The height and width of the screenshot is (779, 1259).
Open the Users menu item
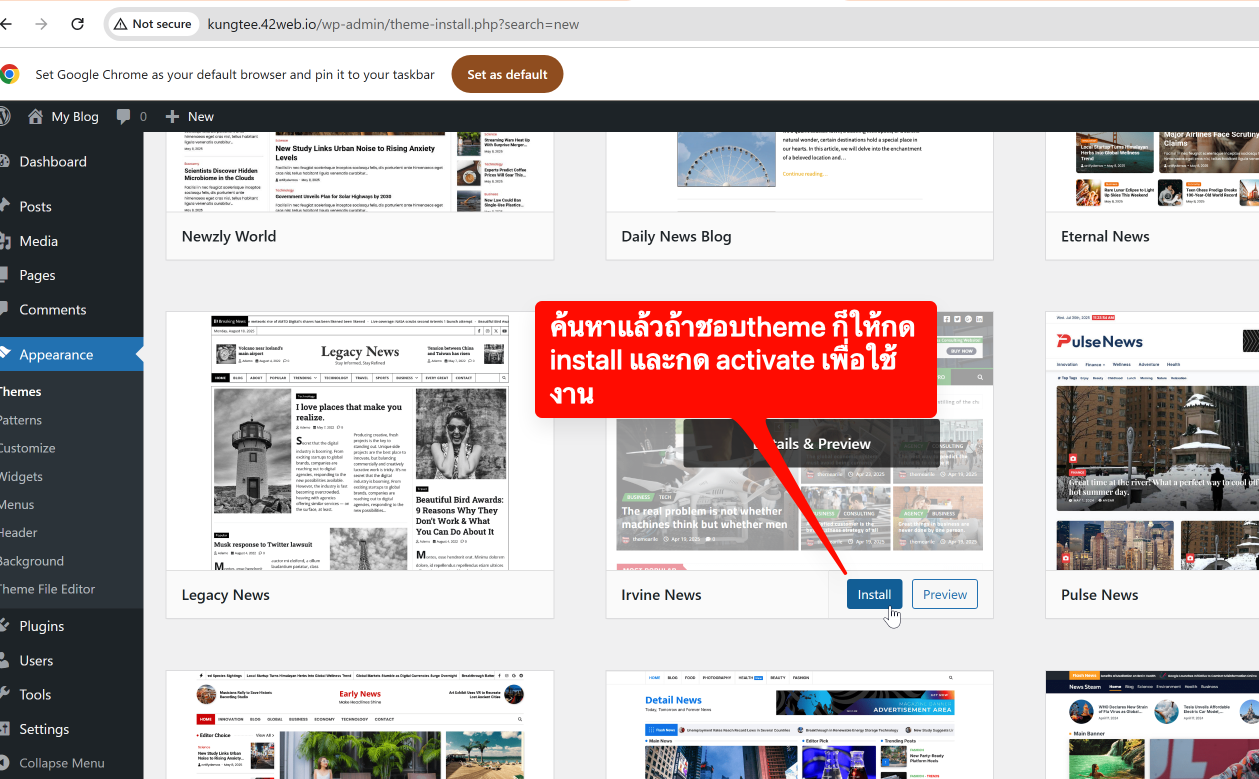tap(36, 660)
